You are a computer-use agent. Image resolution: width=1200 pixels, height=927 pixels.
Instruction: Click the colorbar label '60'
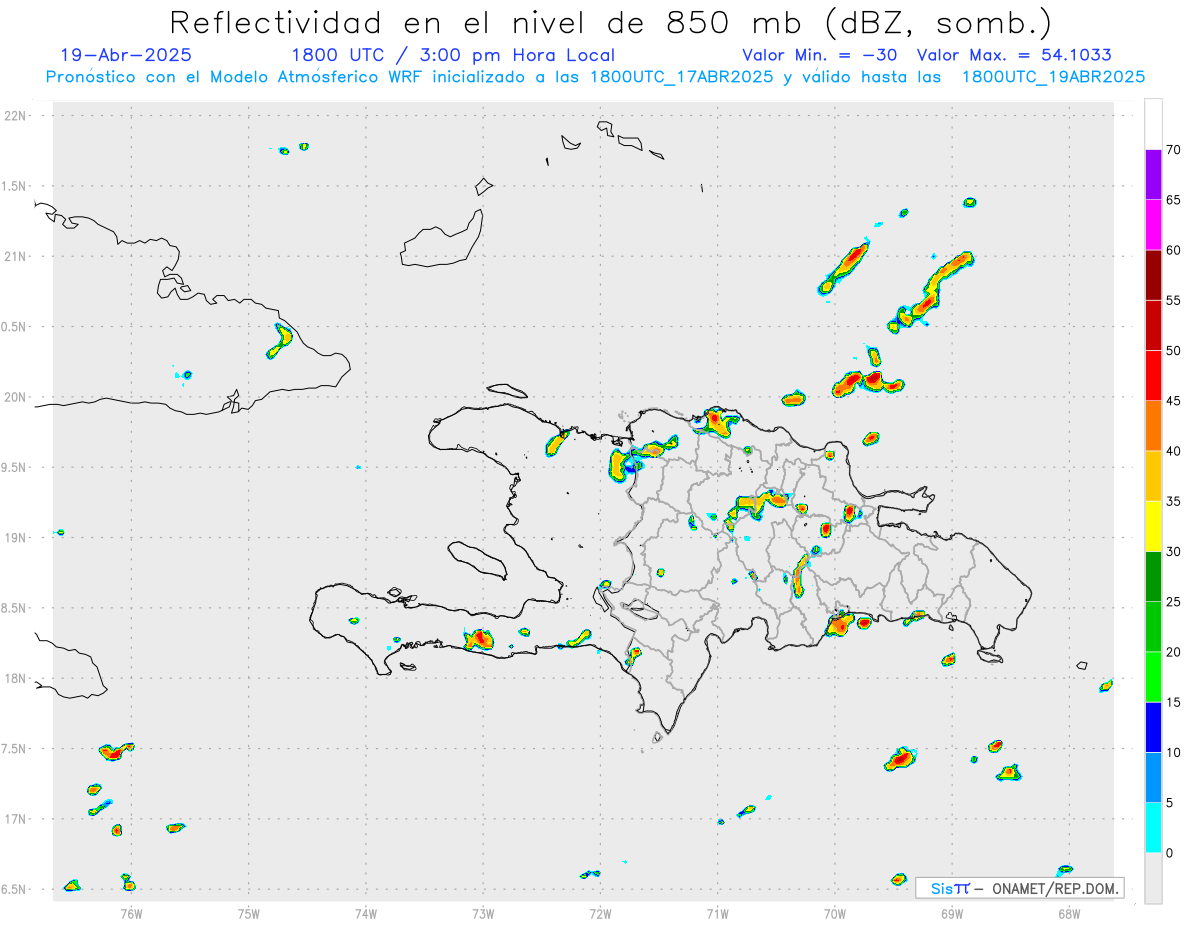tap(1173, 250)
